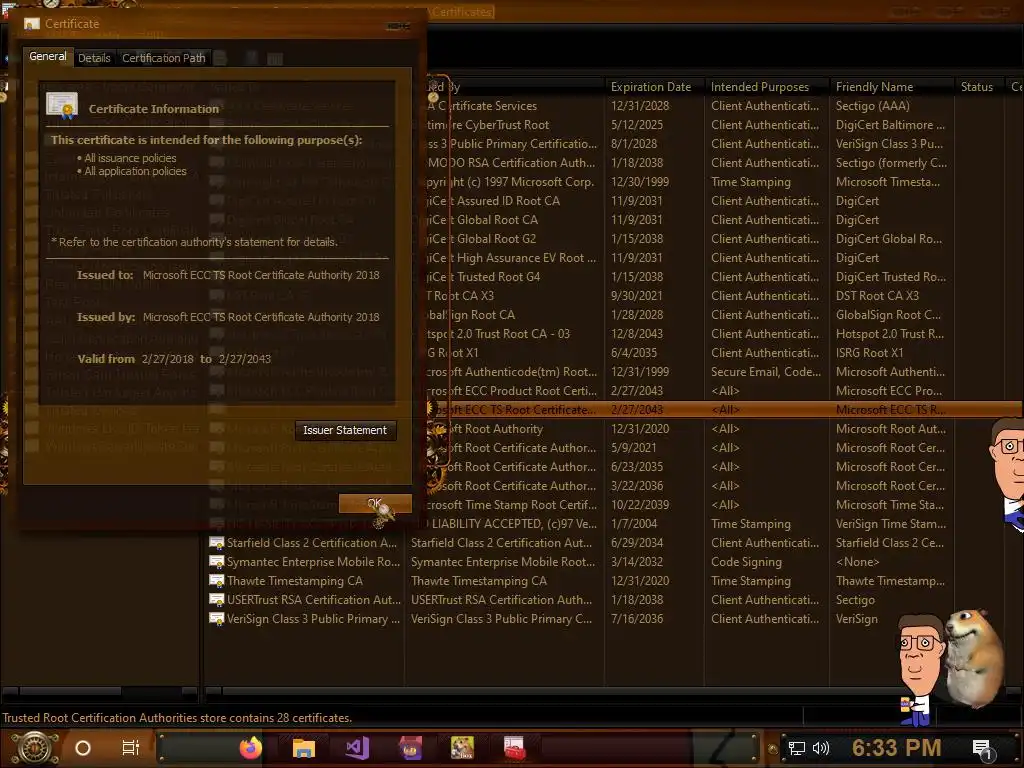The height and width of the screenshot is (768, 1024).
Task: Click the expiration date 9/30/2021
Action: 636,296
